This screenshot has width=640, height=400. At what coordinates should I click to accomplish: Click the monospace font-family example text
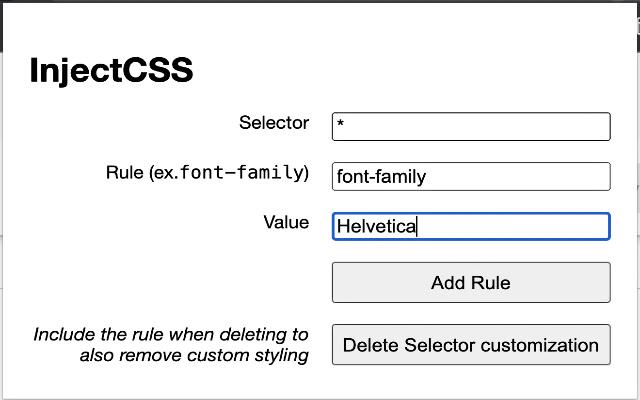pos(240,173)
